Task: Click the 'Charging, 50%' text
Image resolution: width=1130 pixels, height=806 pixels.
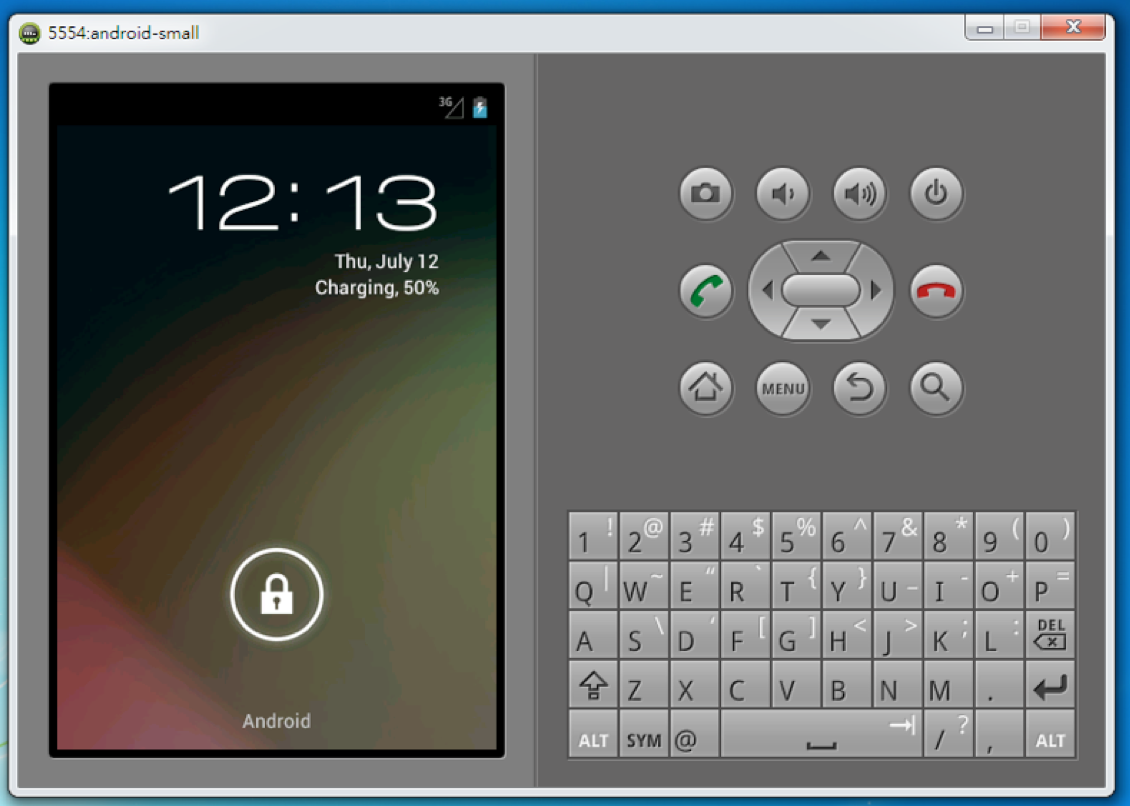Action: click(x=377, y=288)
